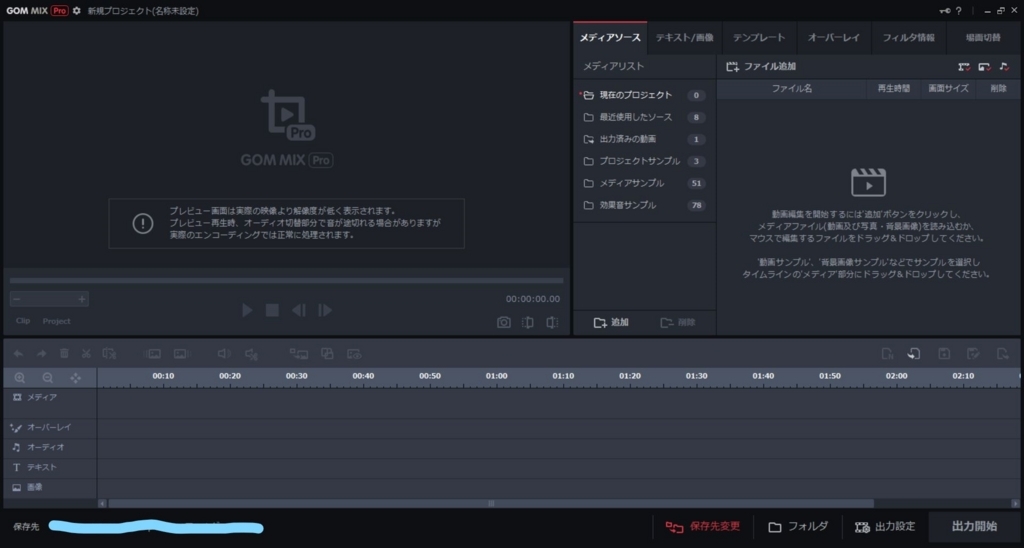The width and height of the screenshot is (1024, 548).
Task: Click the crop/trim remove icon after scissors
Action: tap(110, 353)
